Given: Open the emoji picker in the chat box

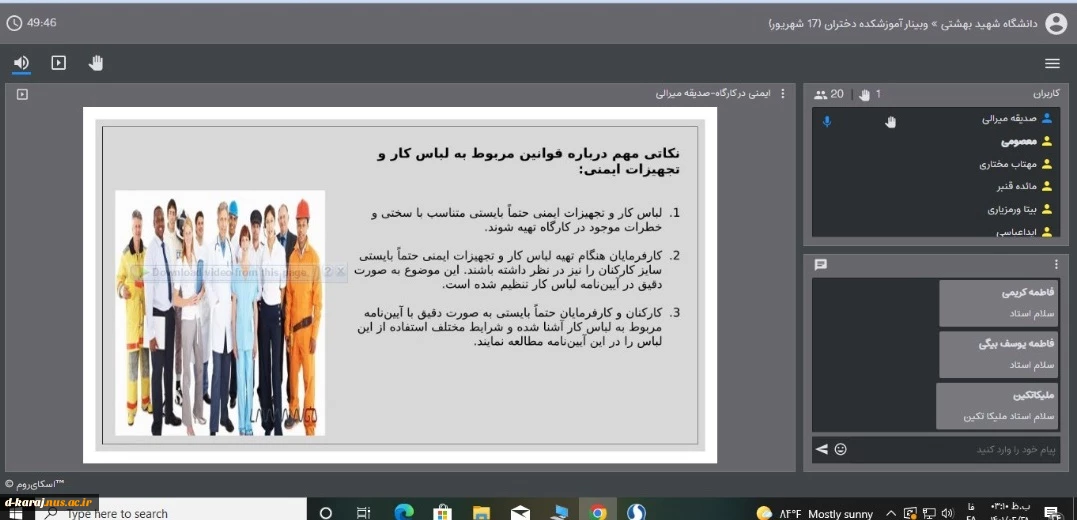Looking at the screenshot, I should [841, 450].
